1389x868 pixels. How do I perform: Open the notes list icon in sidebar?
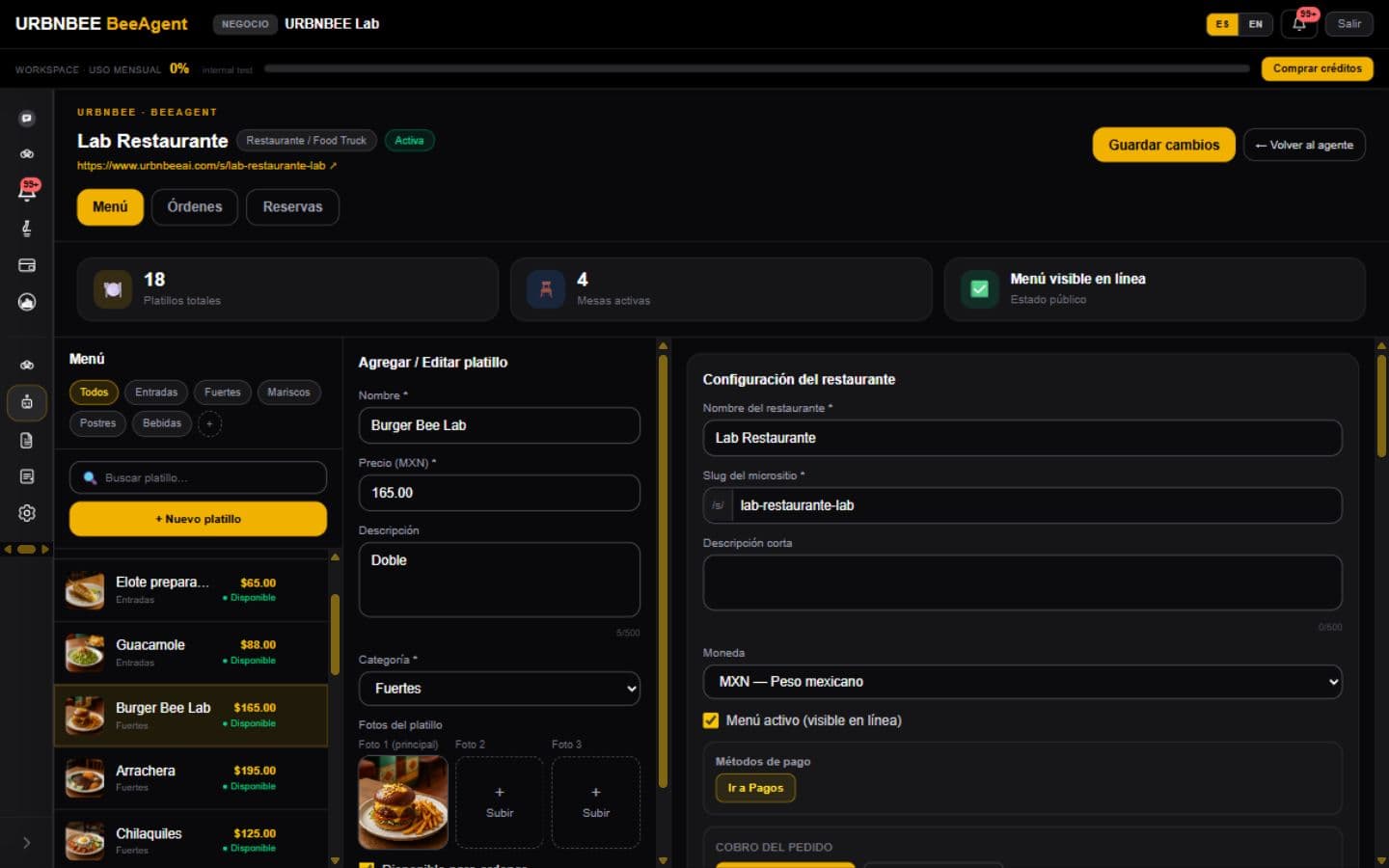coord(27,476)
